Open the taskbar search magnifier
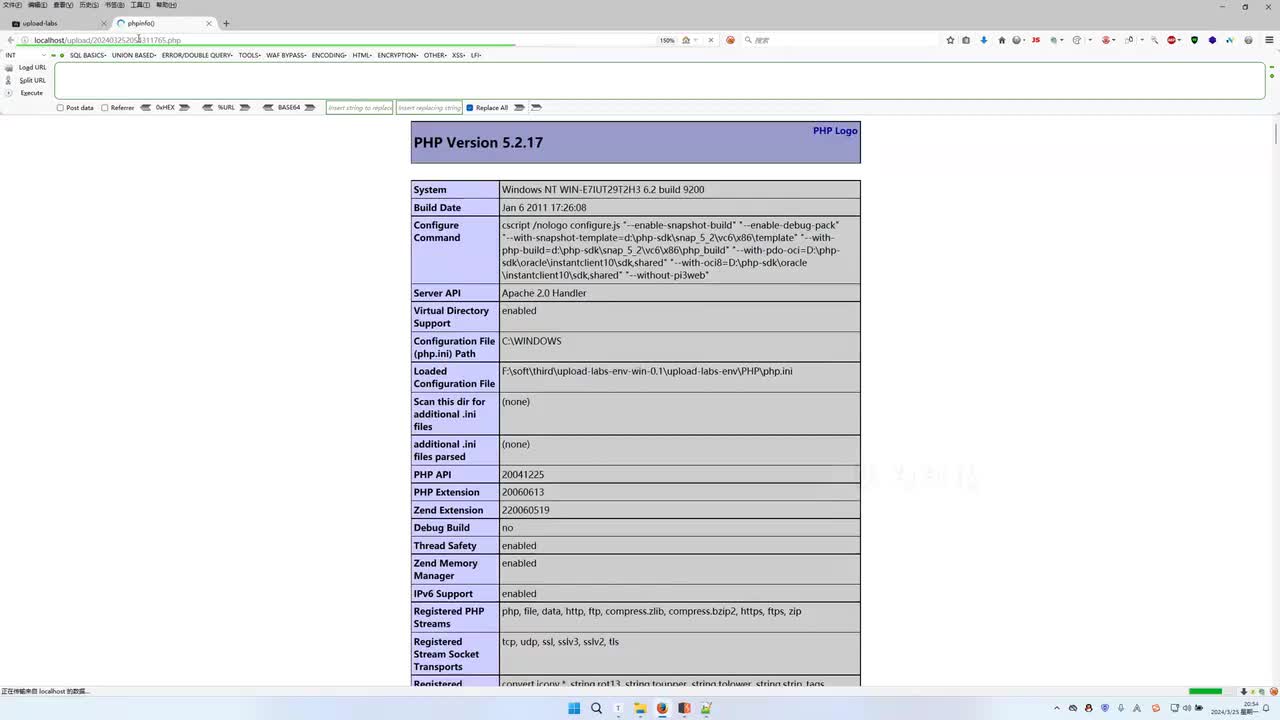Image resolution: width=1280 pixels, height=720 pixels. click(596, 708)
